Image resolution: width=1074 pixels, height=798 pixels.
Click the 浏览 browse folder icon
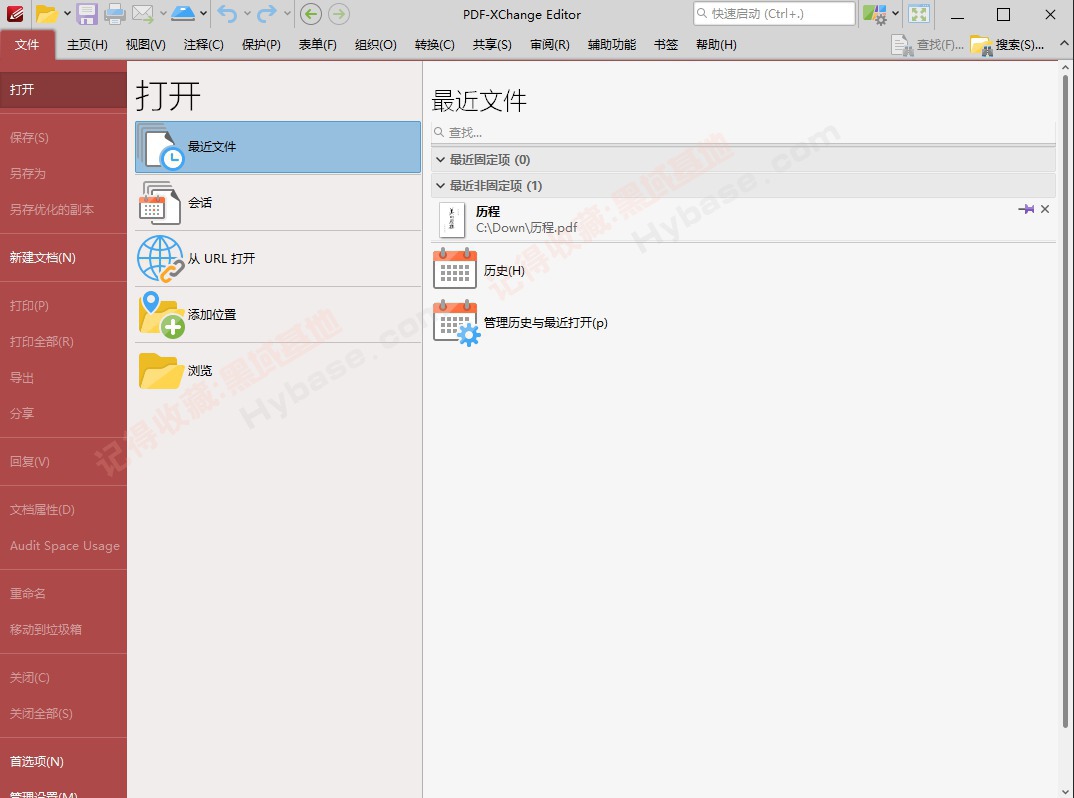pyautogui.click(x=161, y=371)
